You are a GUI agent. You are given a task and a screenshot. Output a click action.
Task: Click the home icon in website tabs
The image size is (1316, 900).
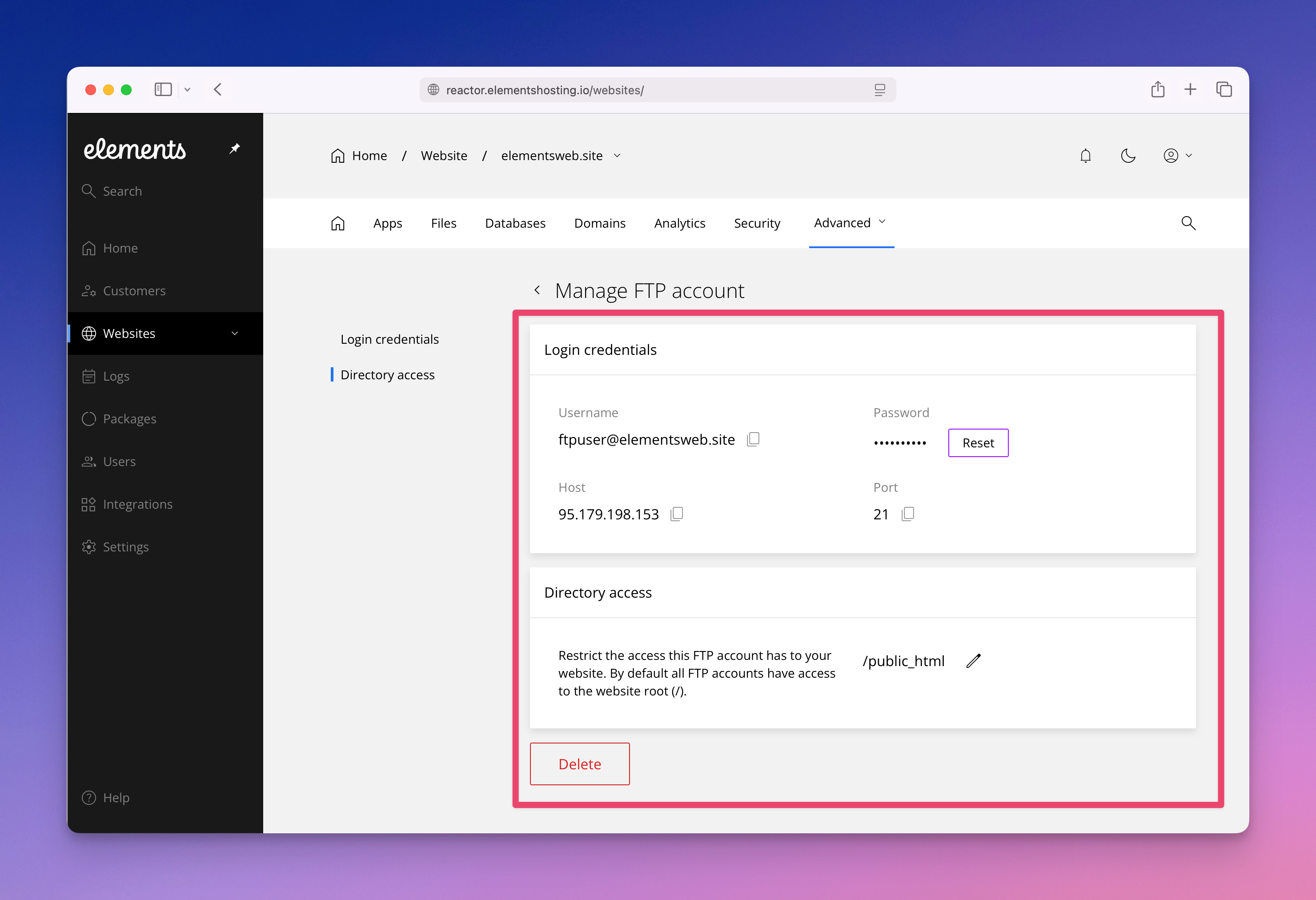[x=337, y=223]
